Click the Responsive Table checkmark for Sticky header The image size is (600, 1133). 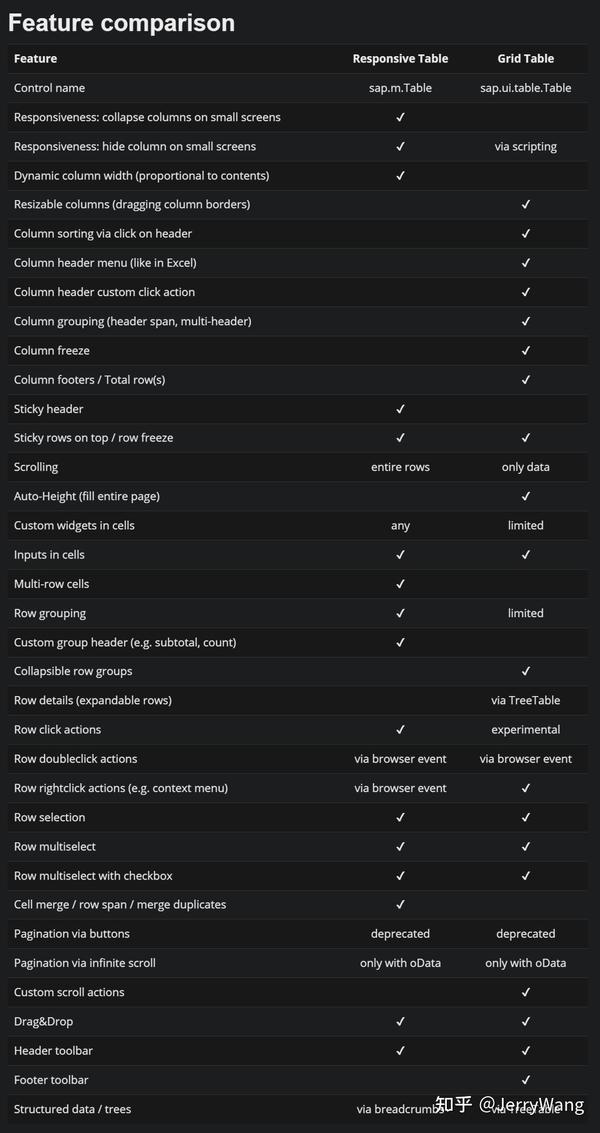click(x=400, y=409)
